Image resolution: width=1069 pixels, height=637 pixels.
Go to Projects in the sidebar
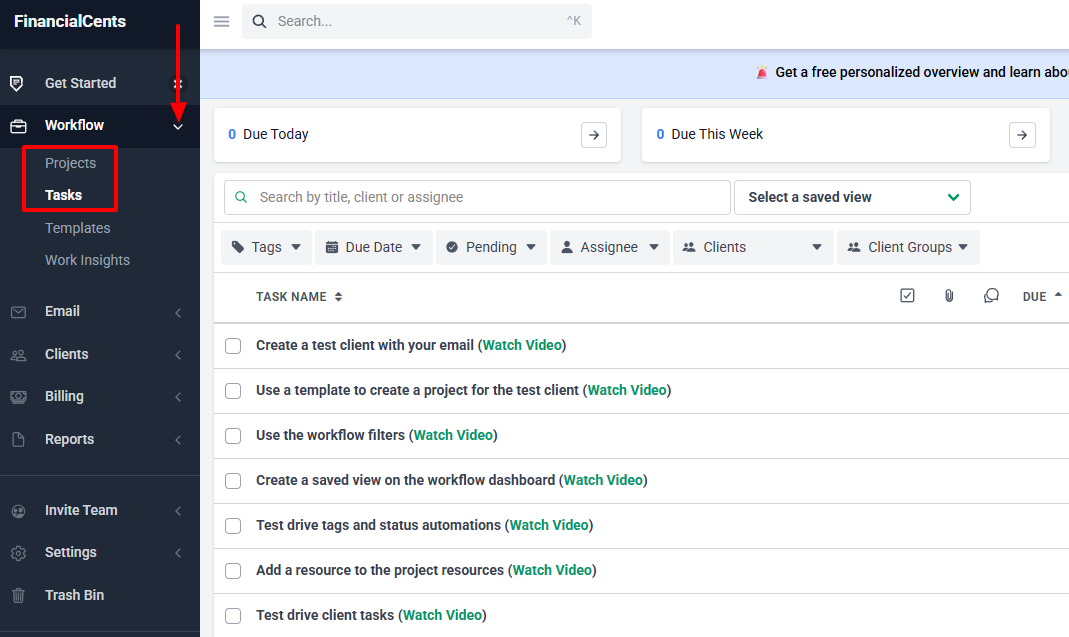click(x=70, y=163)
